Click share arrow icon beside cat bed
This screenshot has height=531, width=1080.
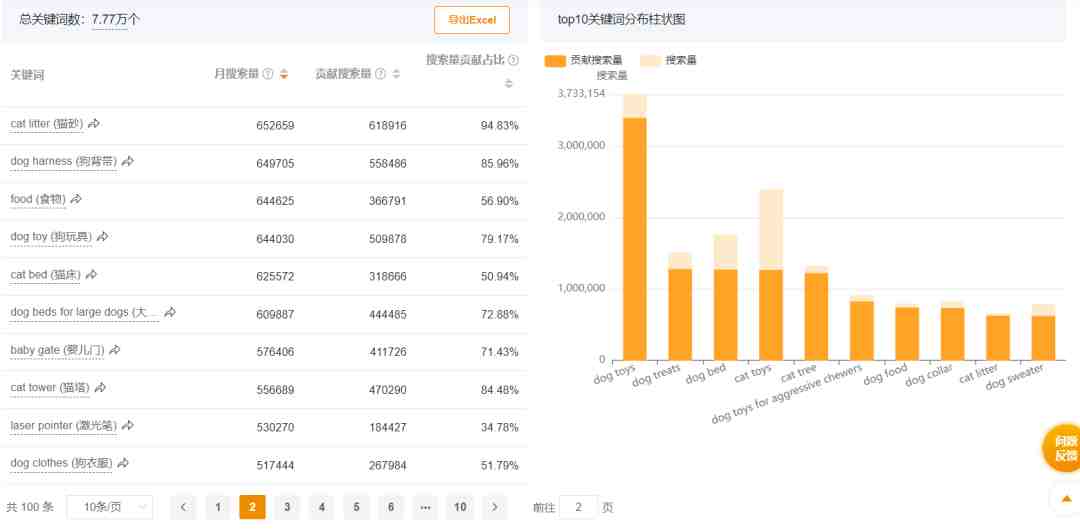(92, 275)
